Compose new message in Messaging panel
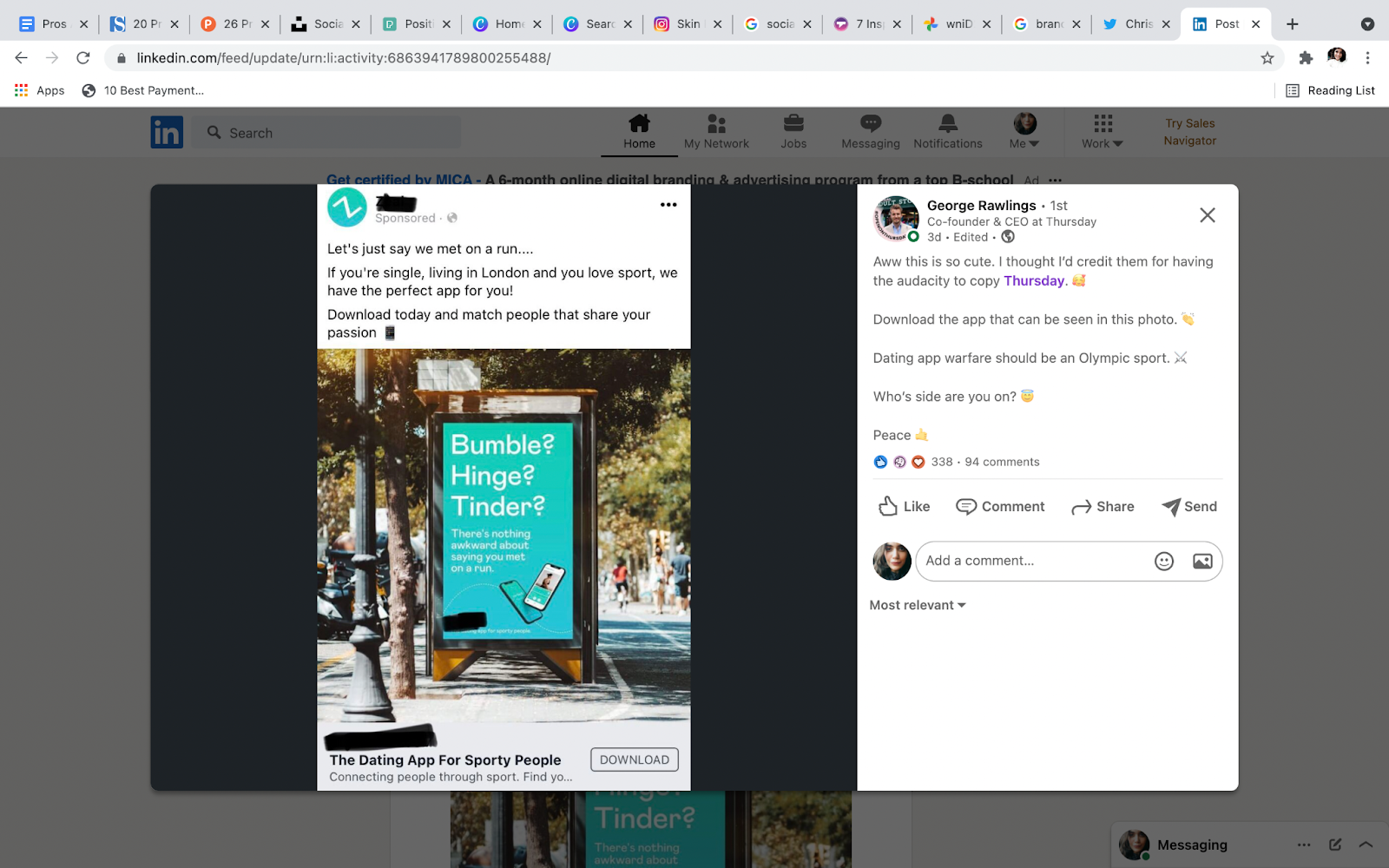Screen dimensions: 1389x868 1335,845
